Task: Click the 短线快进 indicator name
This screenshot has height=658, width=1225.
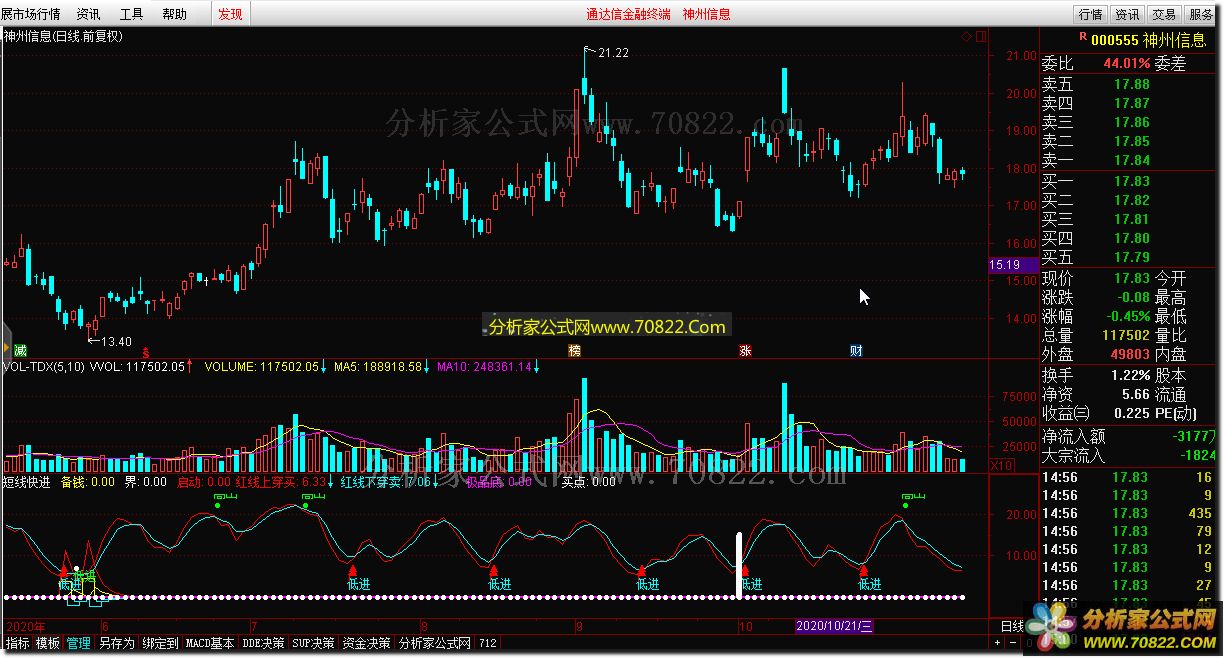Action: [x=26, y=481]
